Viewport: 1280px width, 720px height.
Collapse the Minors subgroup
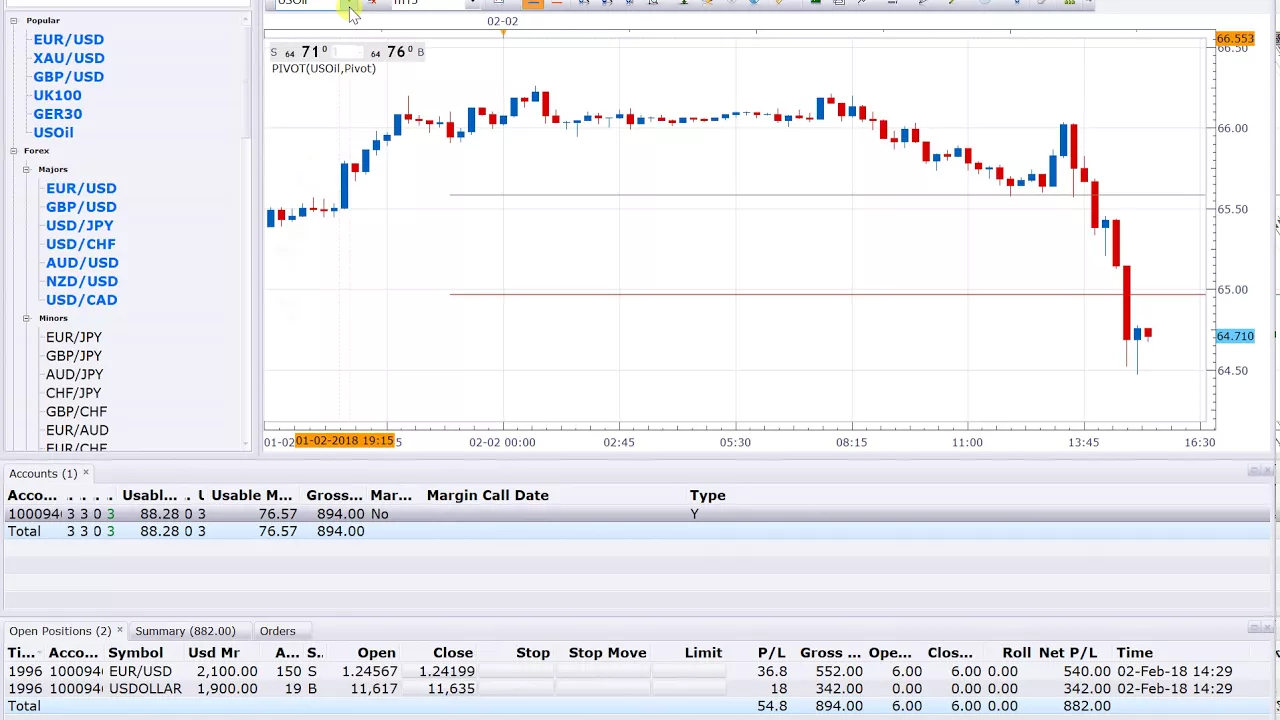coord(27,318)
